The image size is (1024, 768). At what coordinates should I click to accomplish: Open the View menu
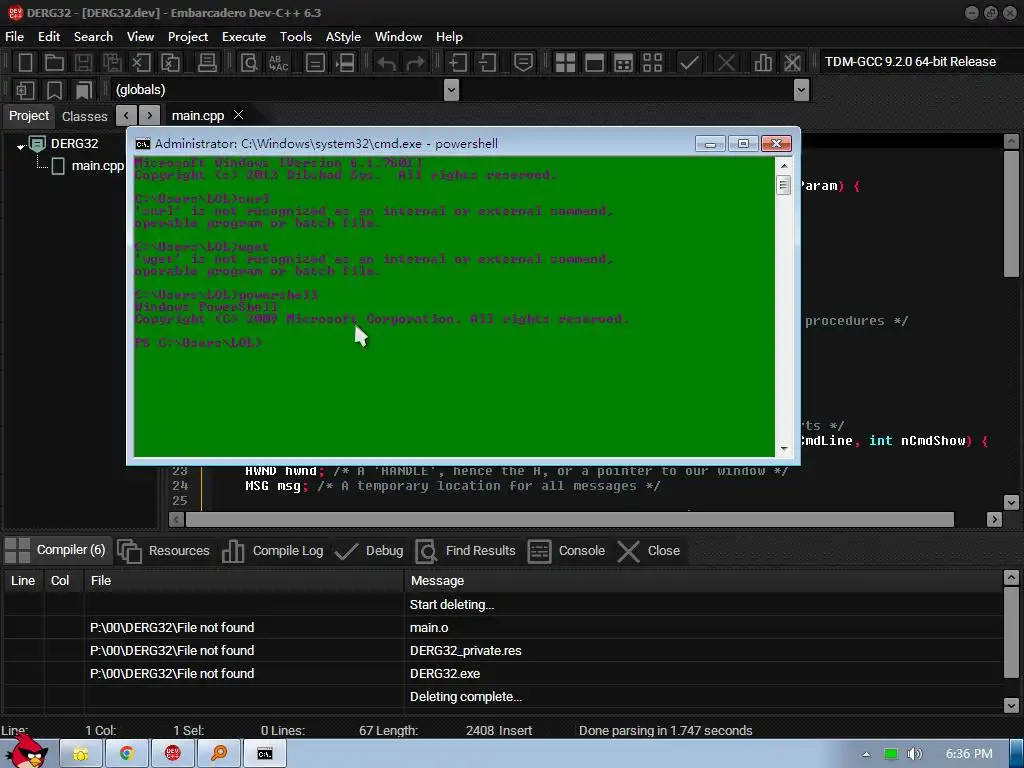coord(140,37)
